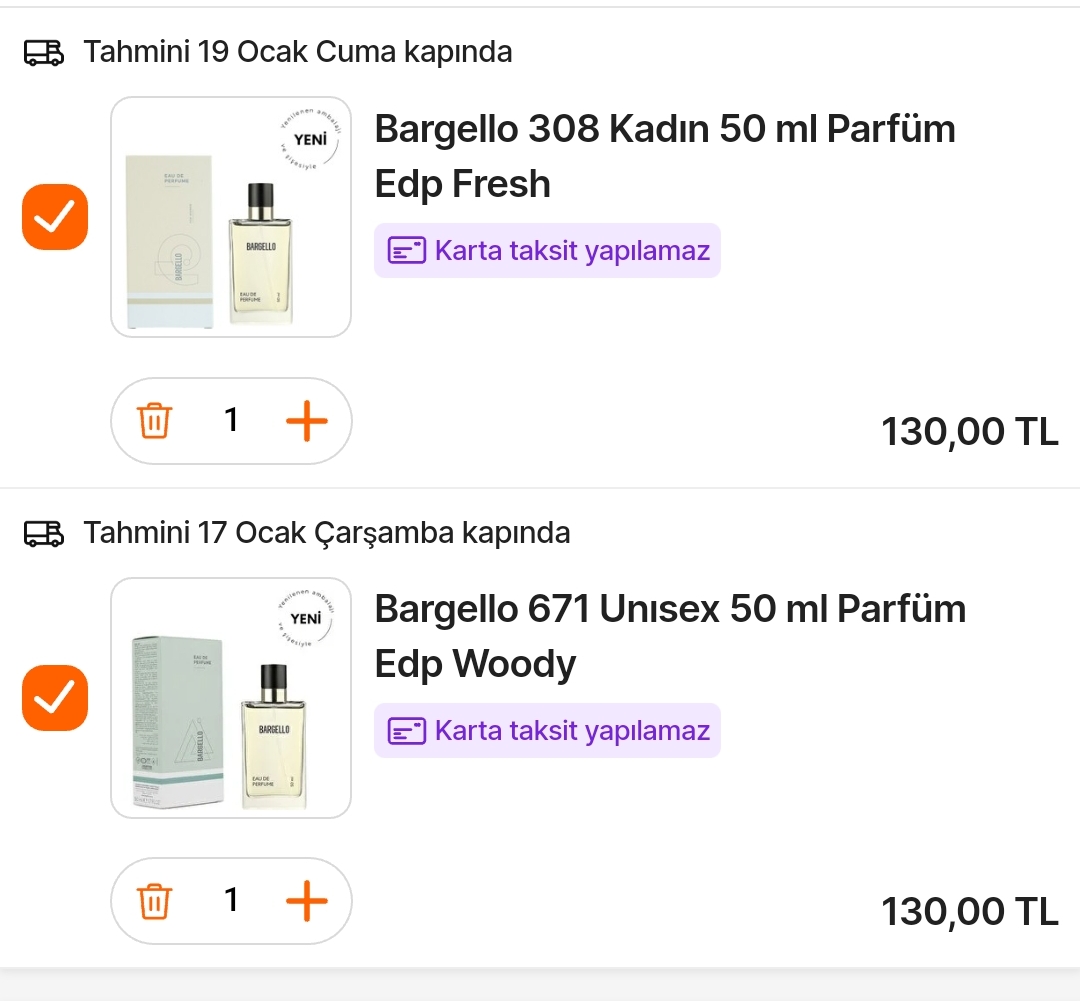Viewport: 1080px width, 1001px height.
Task: Click the quantity number for Bargello 308
Action: (231, 421)
